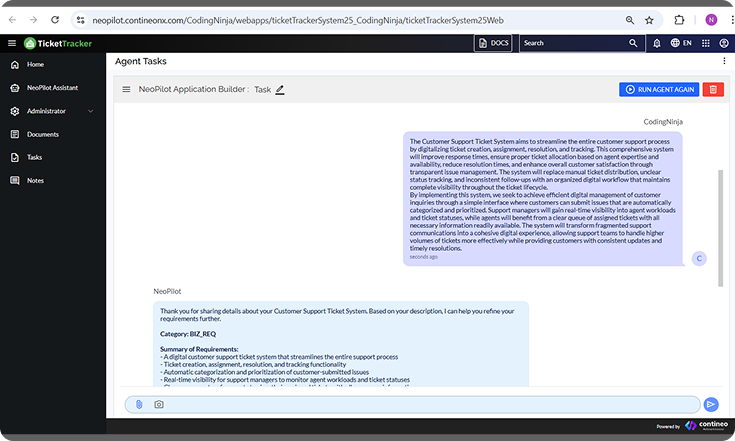The image size is (735, 441).
Task: Click the 'seconds ago' timestamp
Action: pyautogui.click(x=423, y=257)
